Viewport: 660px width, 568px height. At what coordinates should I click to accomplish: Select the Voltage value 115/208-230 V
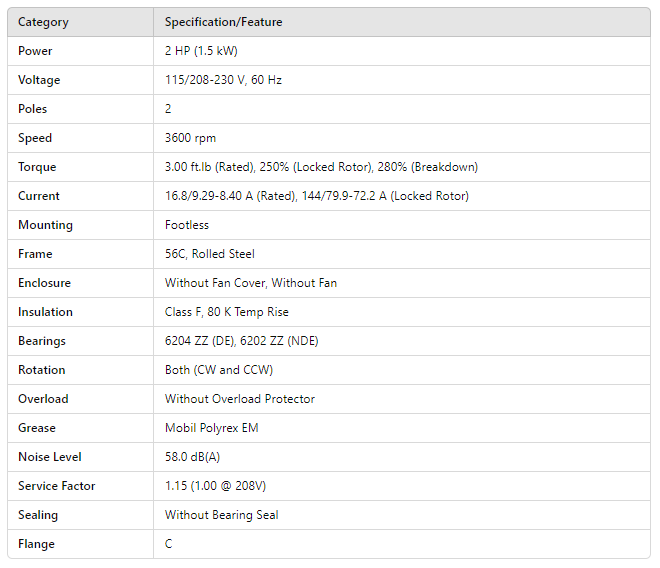tap(223, 80)
